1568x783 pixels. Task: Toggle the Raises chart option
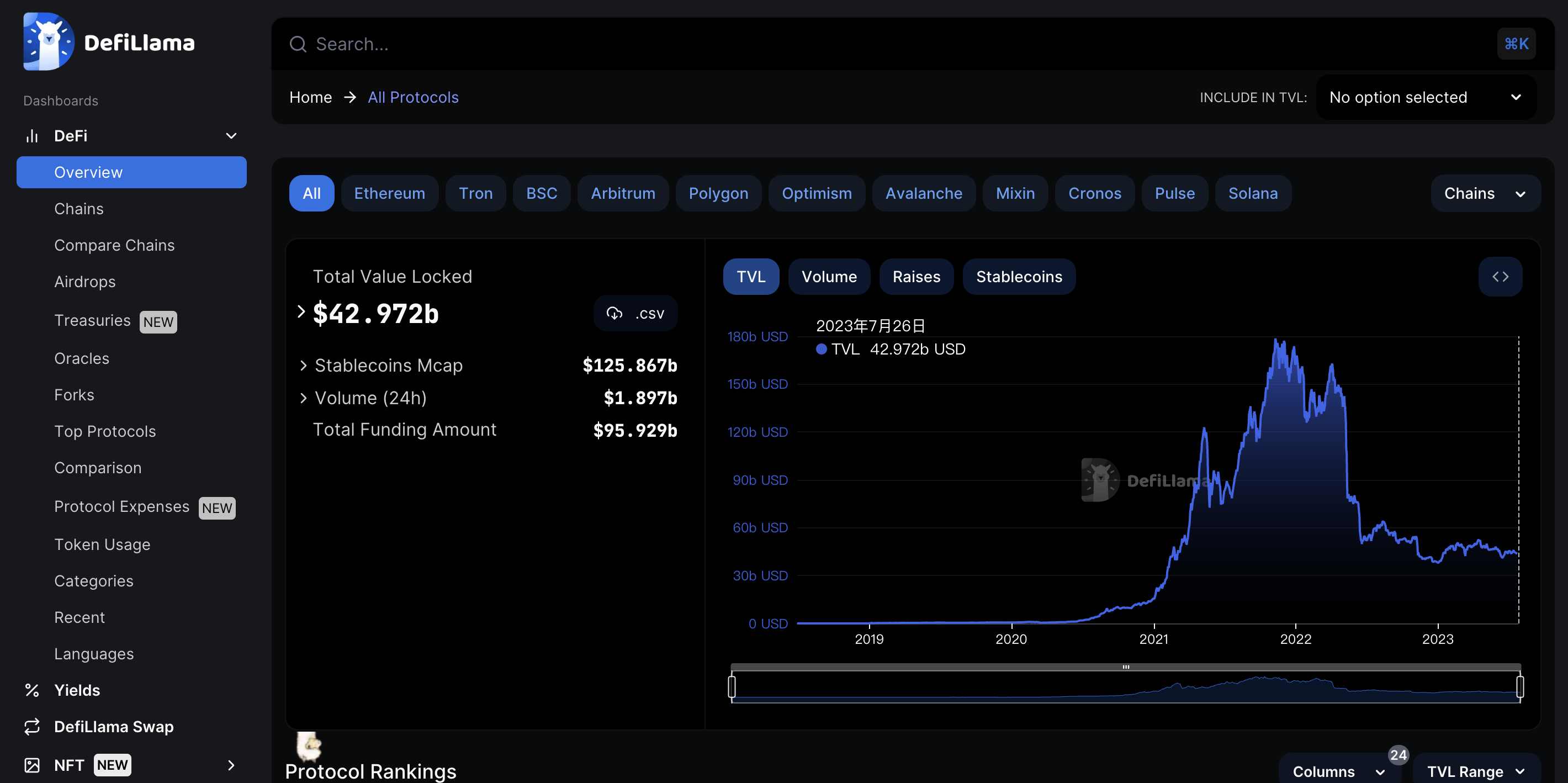coord(915,277)
